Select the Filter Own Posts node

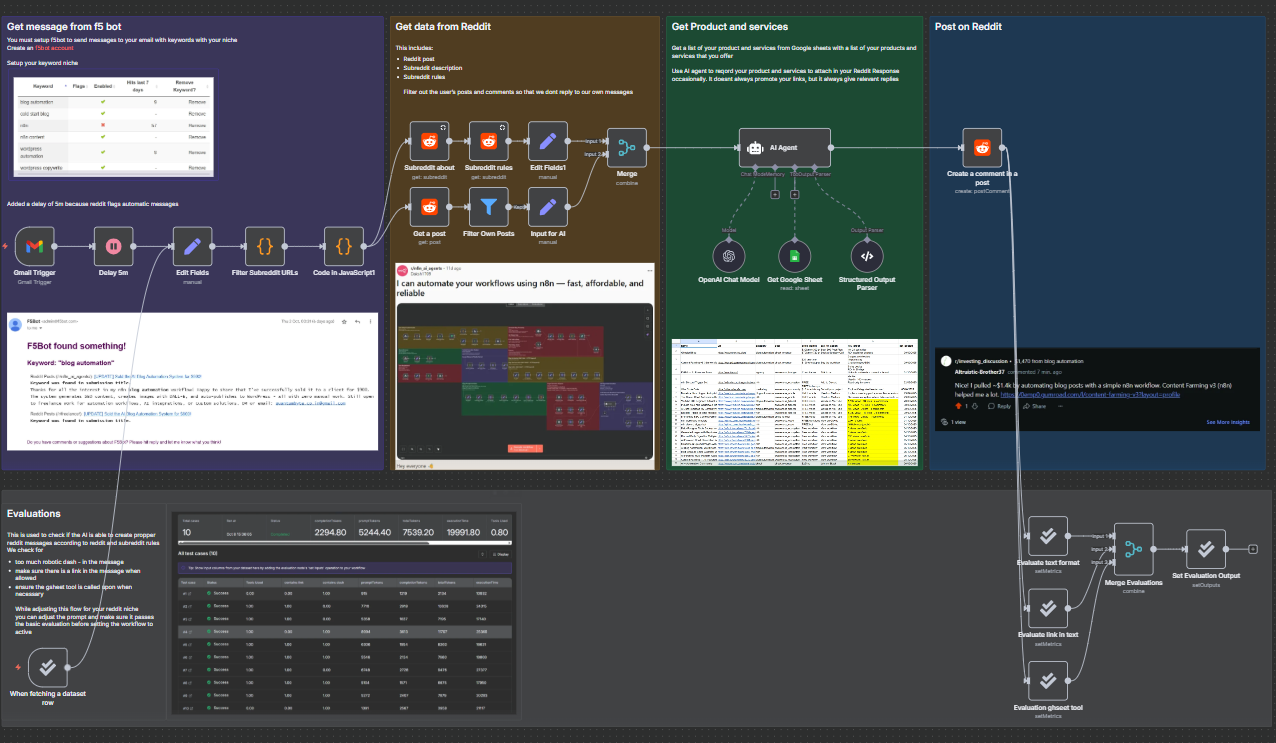click(489, 208)
